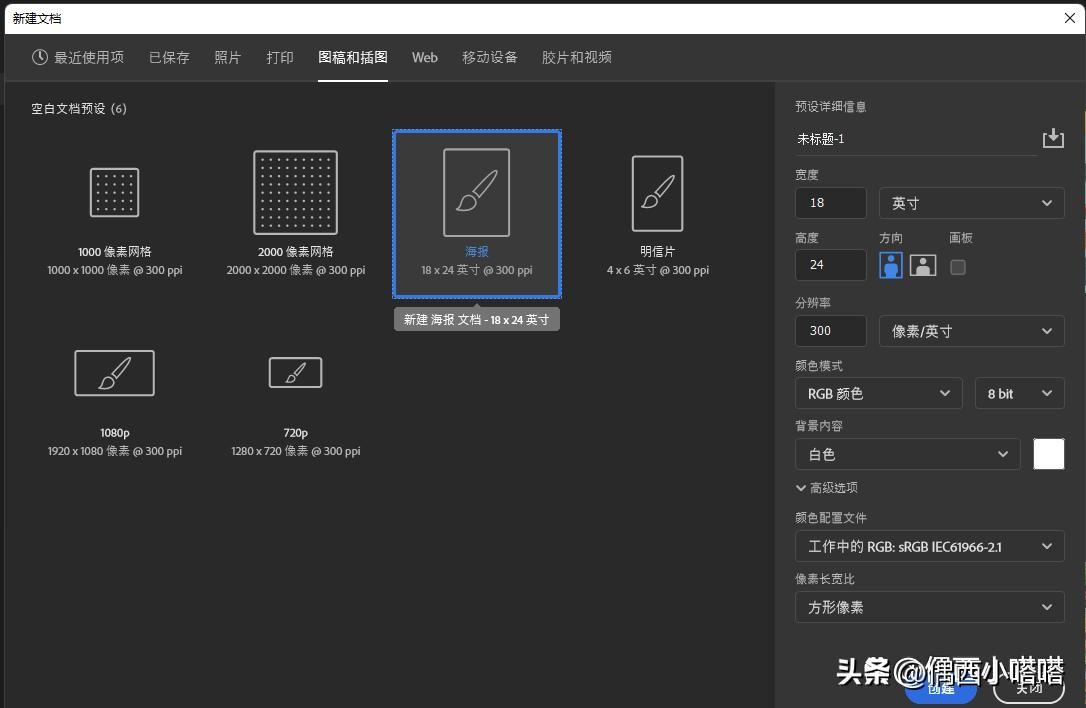Click the white background color swatch
1086x708 pixels.
click(1048, 454)
